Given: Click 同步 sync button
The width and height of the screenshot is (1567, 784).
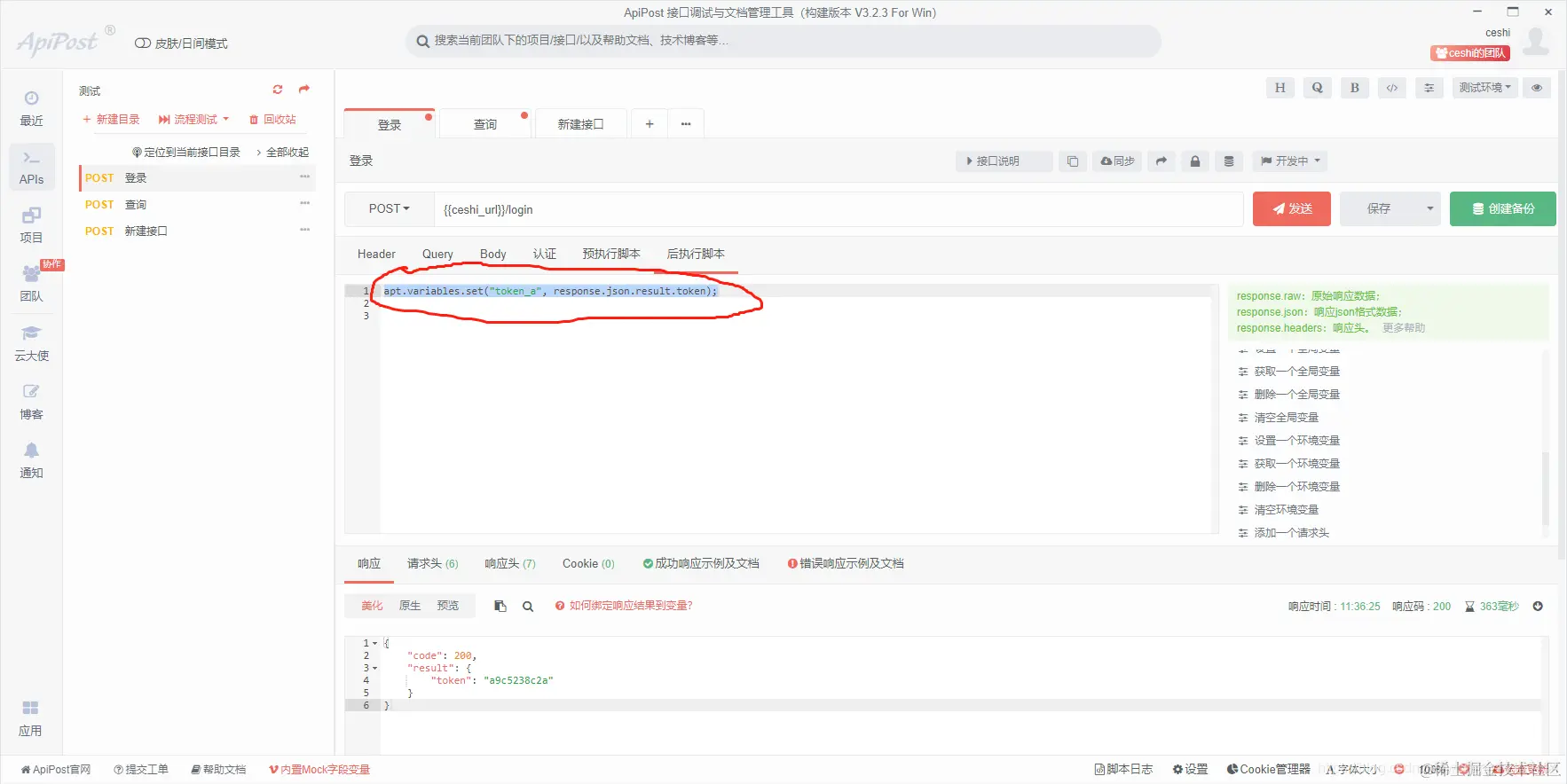Looking at the screenshot, I should point(1117,161).
